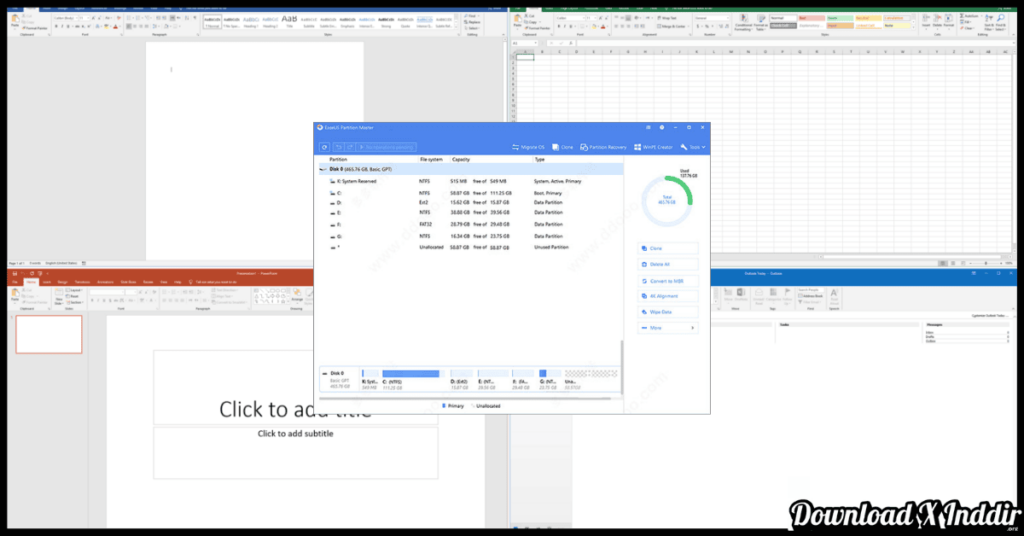Open the Section dropdown in PowerPoint
This screenshot has width=1024, height=536.
[x=76, y=303]
